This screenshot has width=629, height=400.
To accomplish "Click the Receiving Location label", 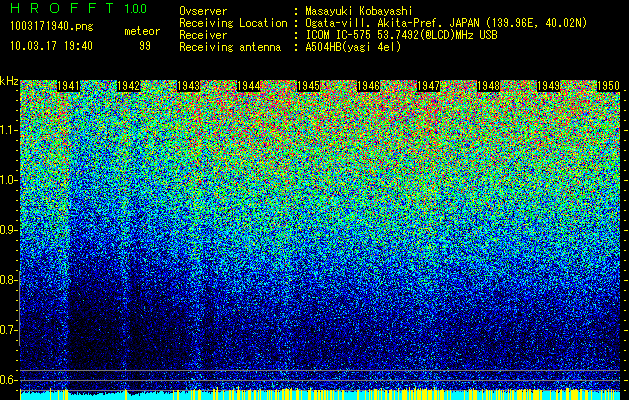I will tap(233, 23).
